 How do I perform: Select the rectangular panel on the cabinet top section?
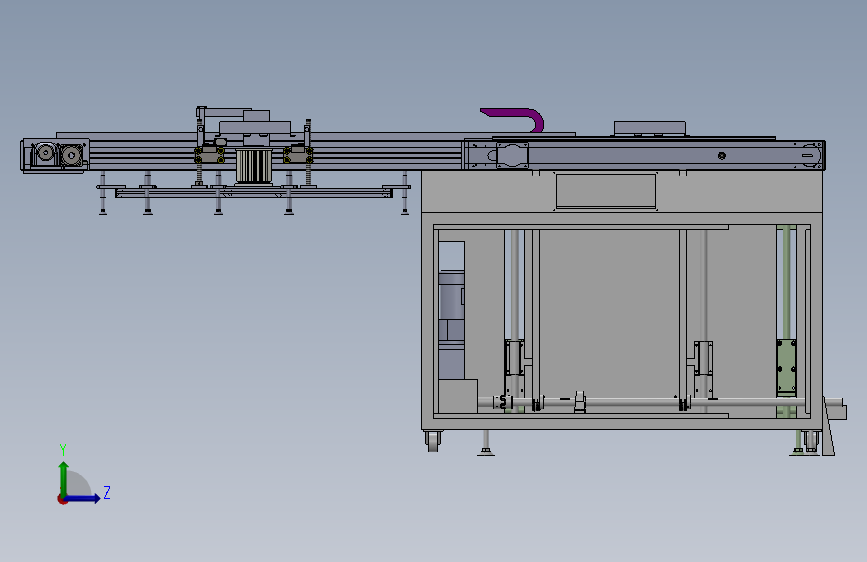[606, 191]
